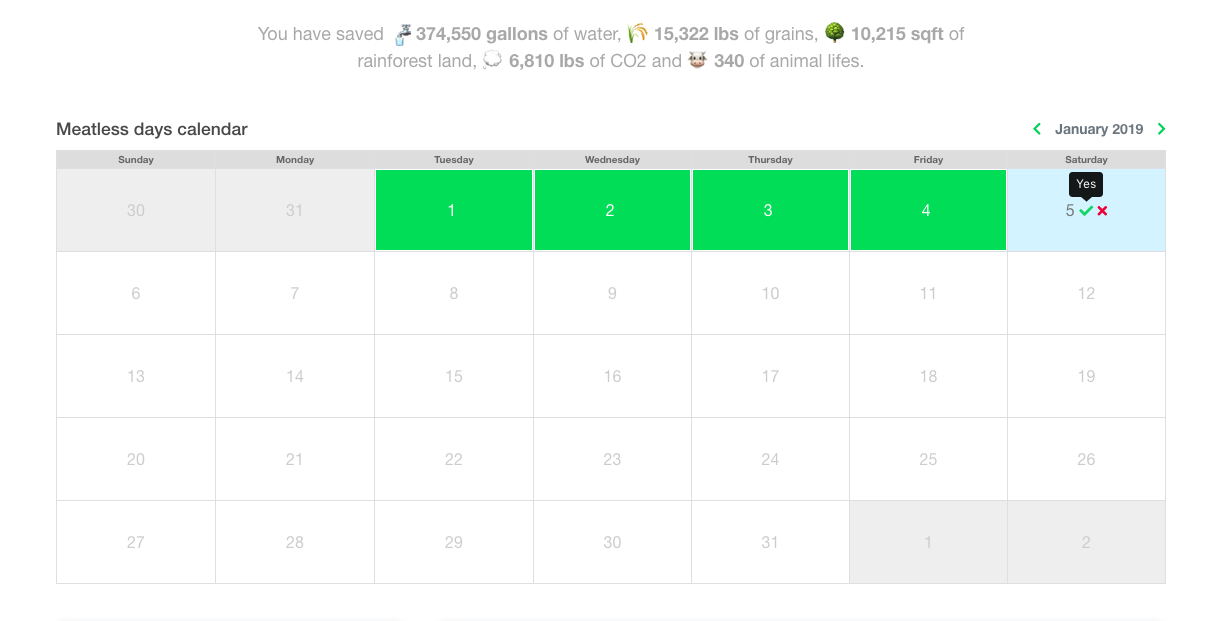Click the Meatless days calendar heading
This screenshot has height=621, width=1208.
coord(152,129)
